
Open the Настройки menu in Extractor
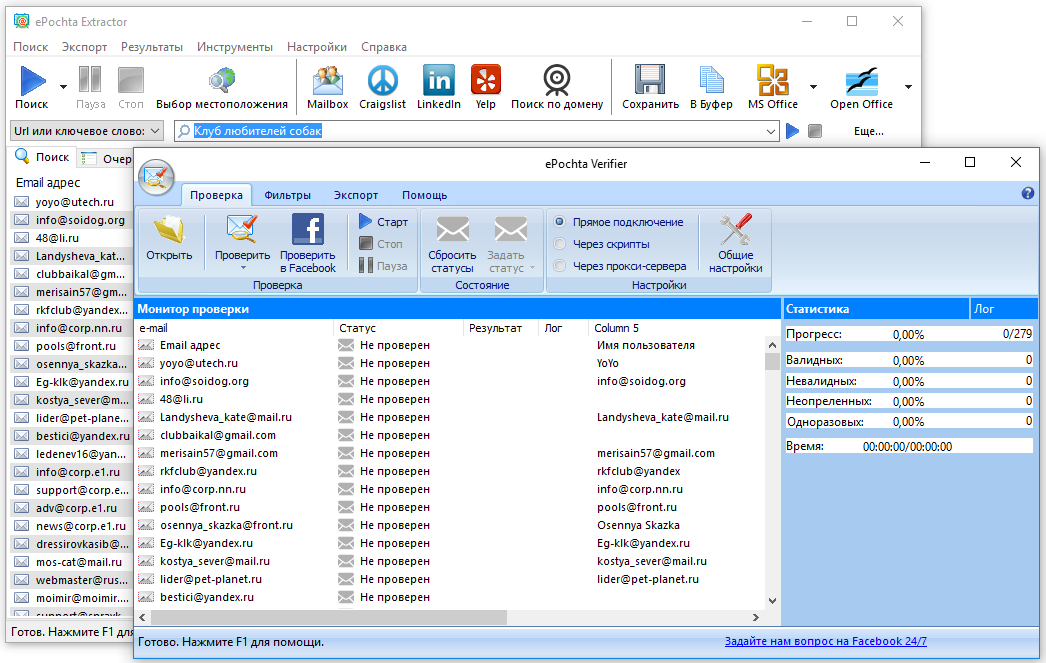click(x=317, y=47)
